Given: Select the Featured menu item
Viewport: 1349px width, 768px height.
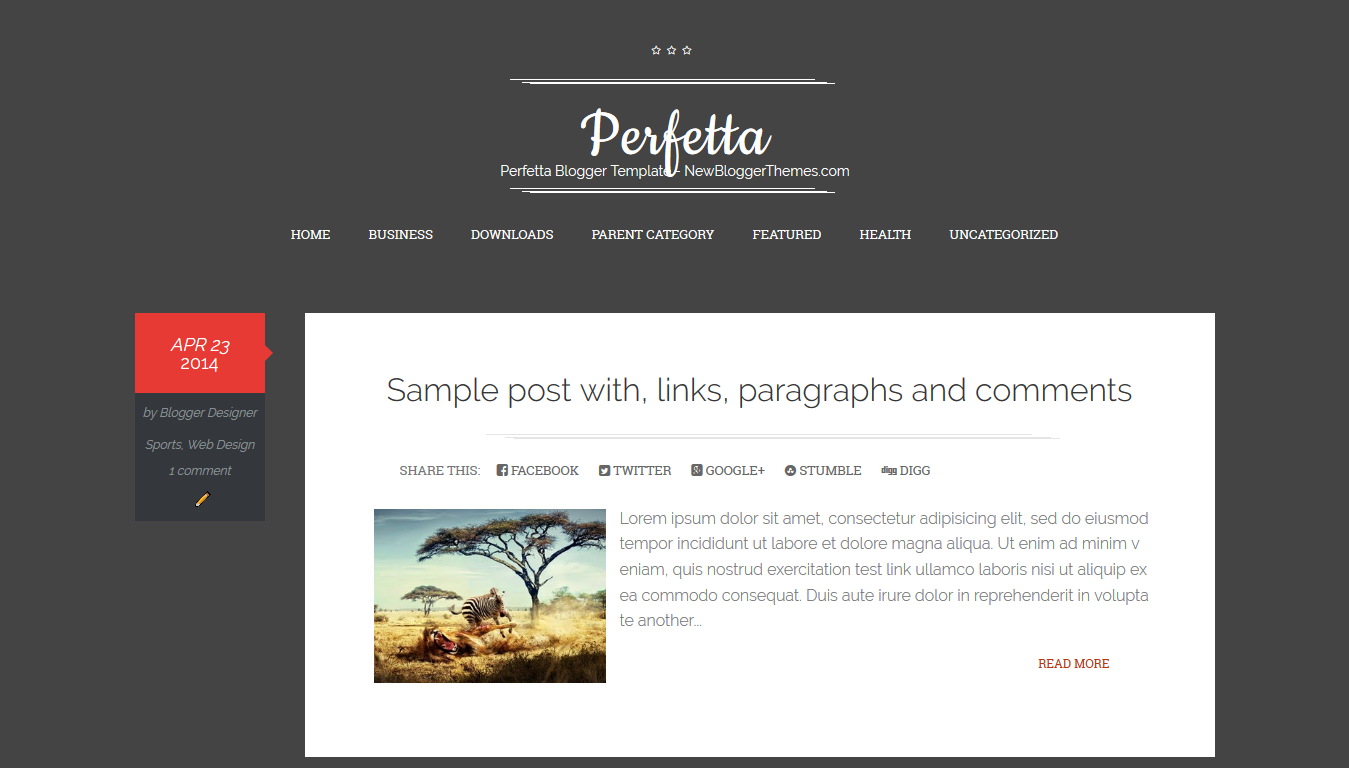Looking at the screenshot, I should point(787,235).
